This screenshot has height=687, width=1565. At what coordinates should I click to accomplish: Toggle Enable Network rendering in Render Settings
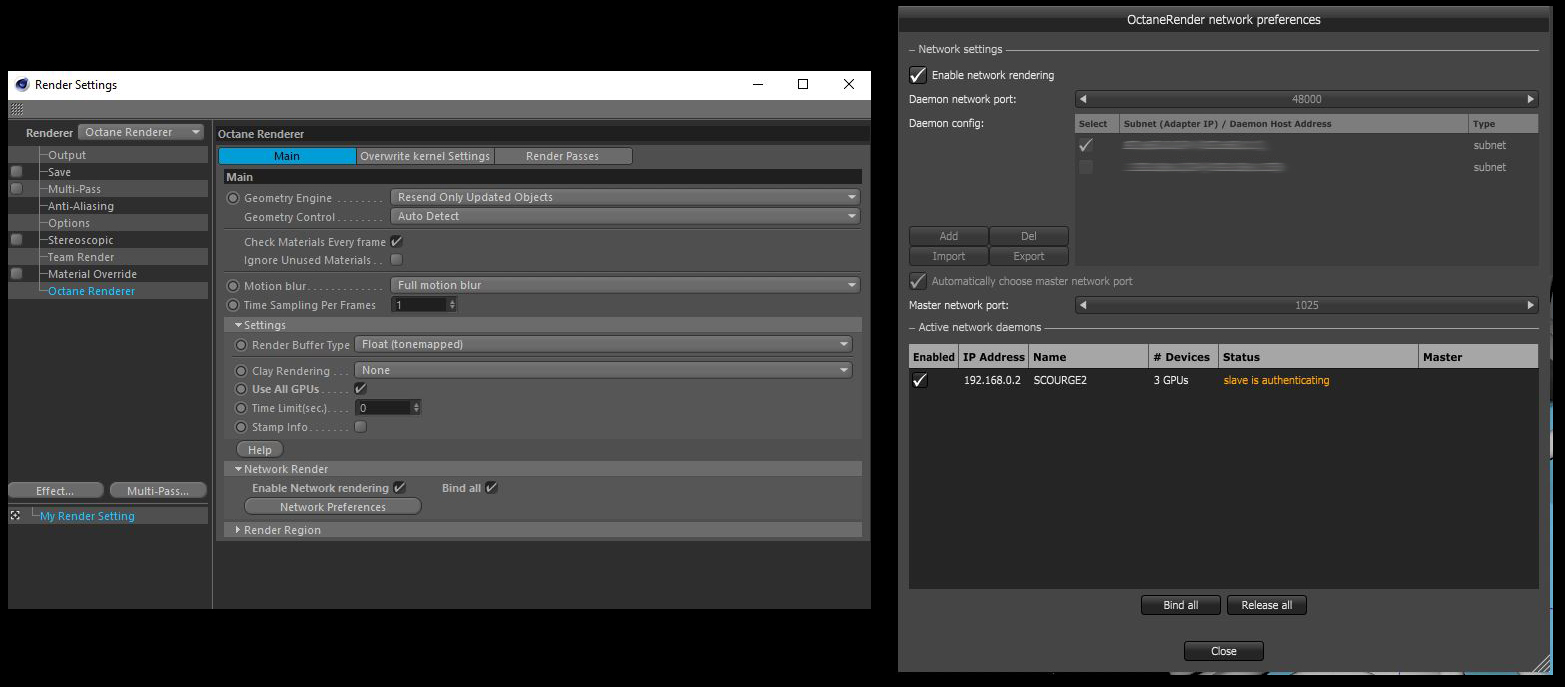pyautogui.click(x=399, y=488)
